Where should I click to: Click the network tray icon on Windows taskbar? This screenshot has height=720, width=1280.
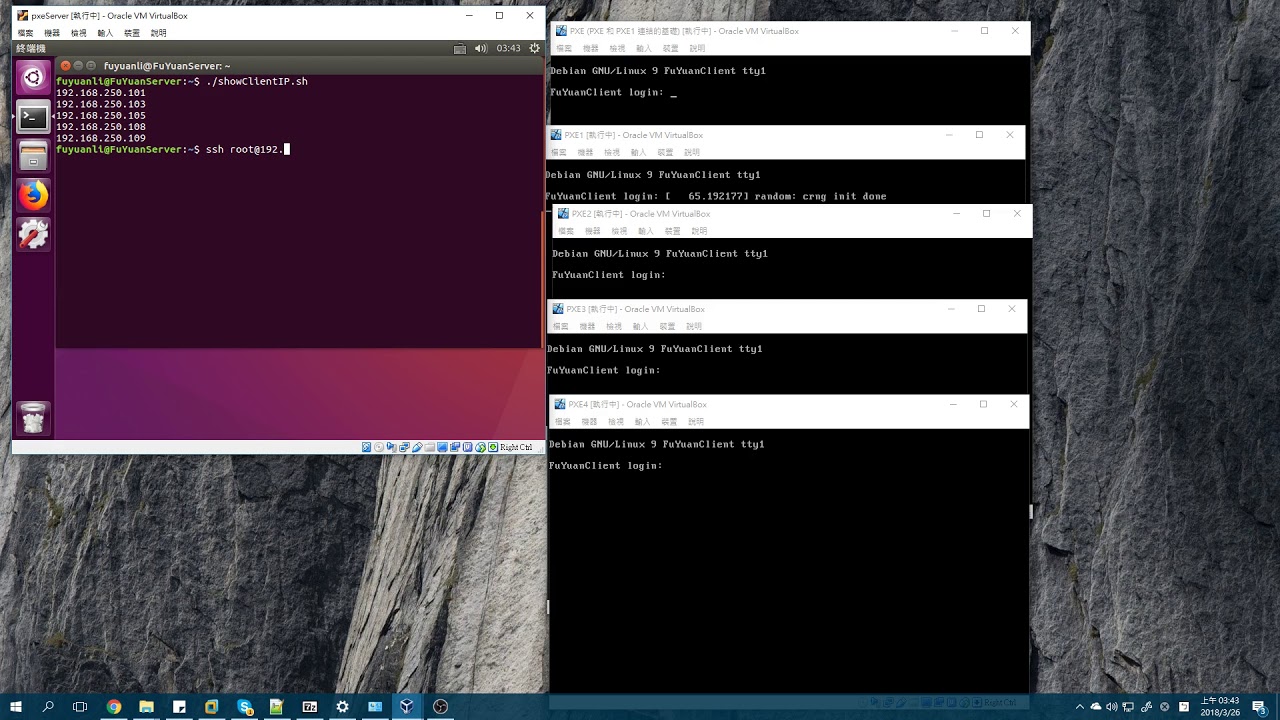(1128, 707)
